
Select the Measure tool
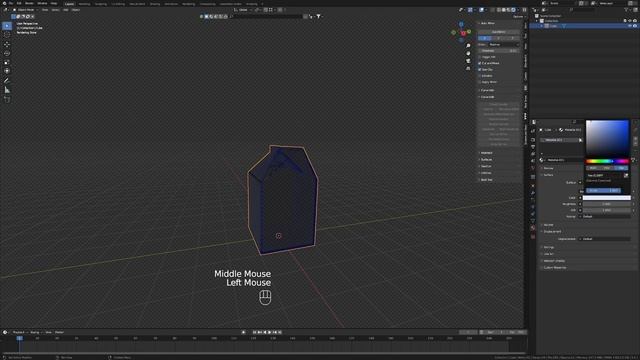tap(7, 90)
